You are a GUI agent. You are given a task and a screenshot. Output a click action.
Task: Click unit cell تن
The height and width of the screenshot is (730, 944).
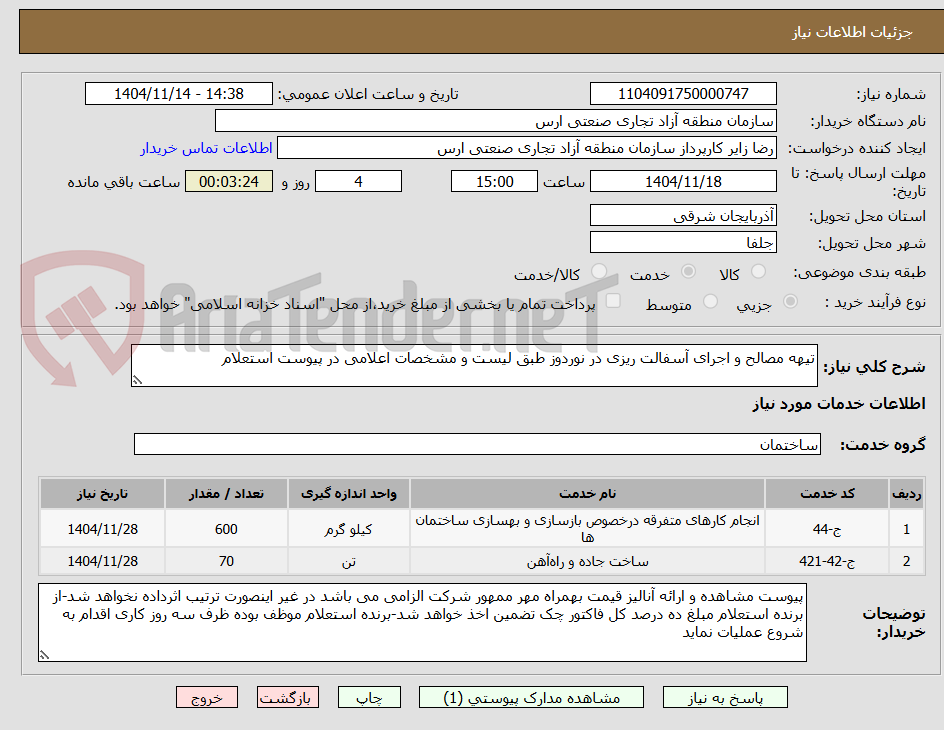click(349, 561)
